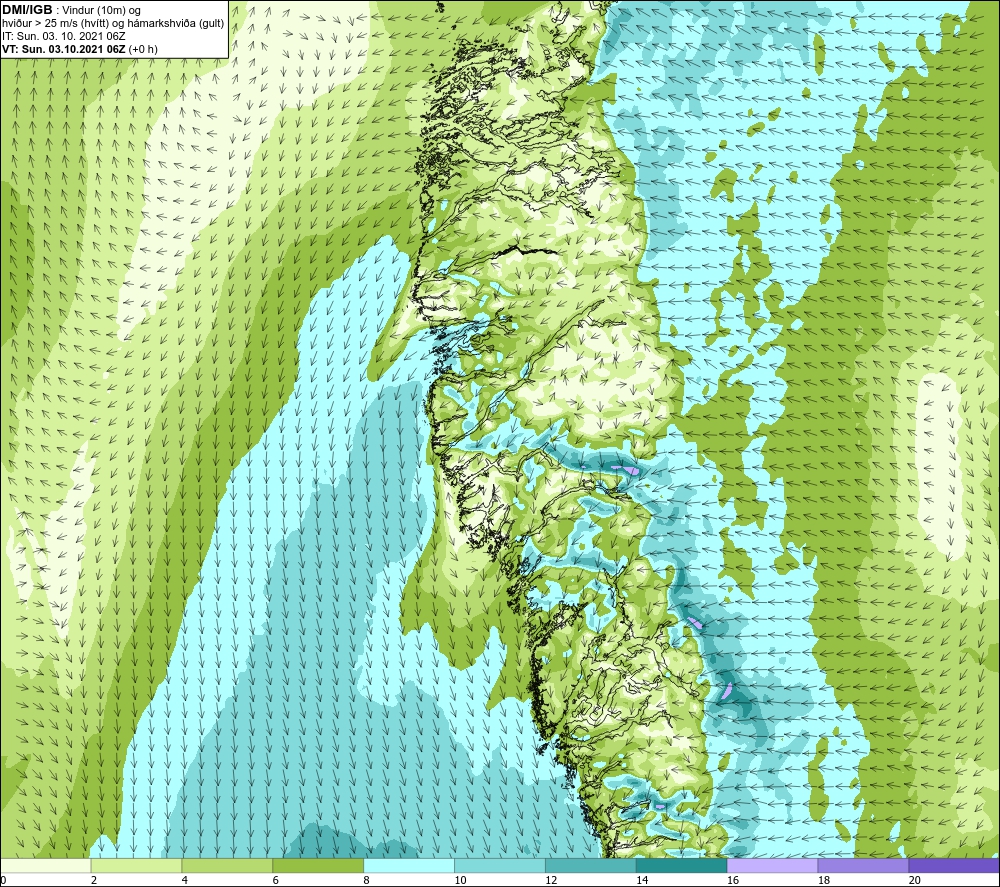Image resolution: width=1000 pixels, height=887 pixels.
Task: Click the 14–16 m/s dark teal swatch
Action: [x=681, y=865]
